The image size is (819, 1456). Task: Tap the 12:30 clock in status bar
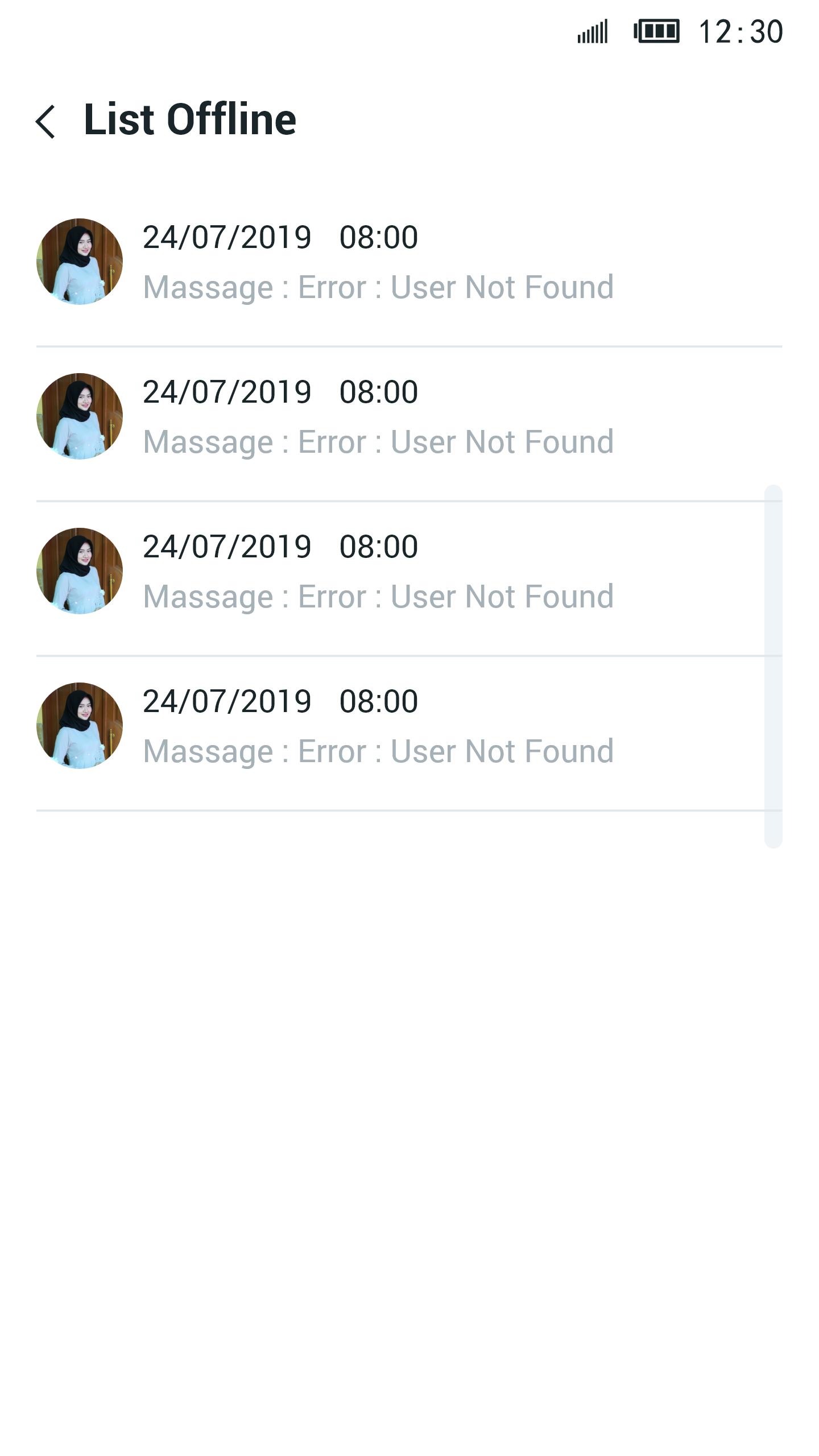click(741, 32)
